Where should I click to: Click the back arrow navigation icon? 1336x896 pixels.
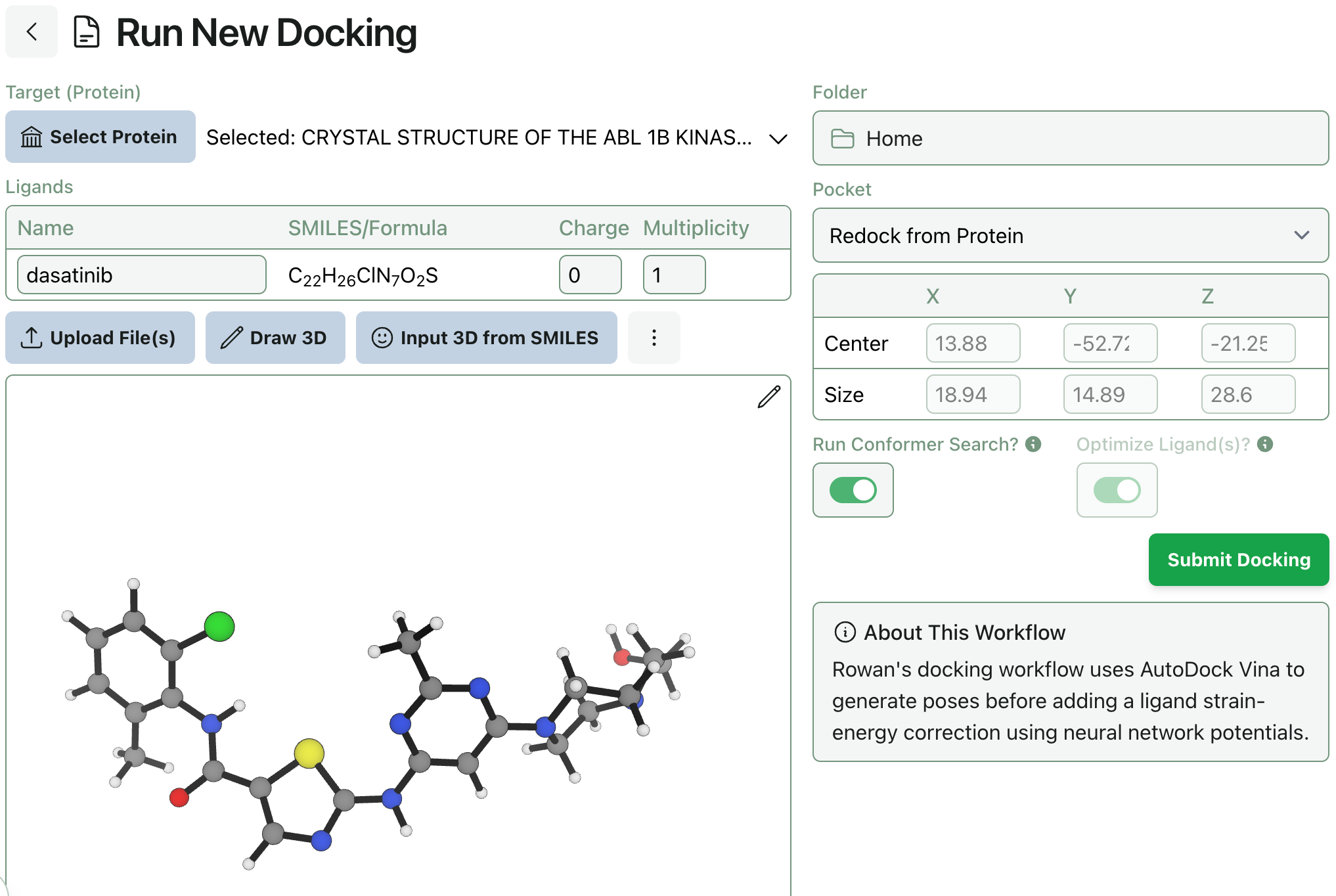(x=31, y=32)
